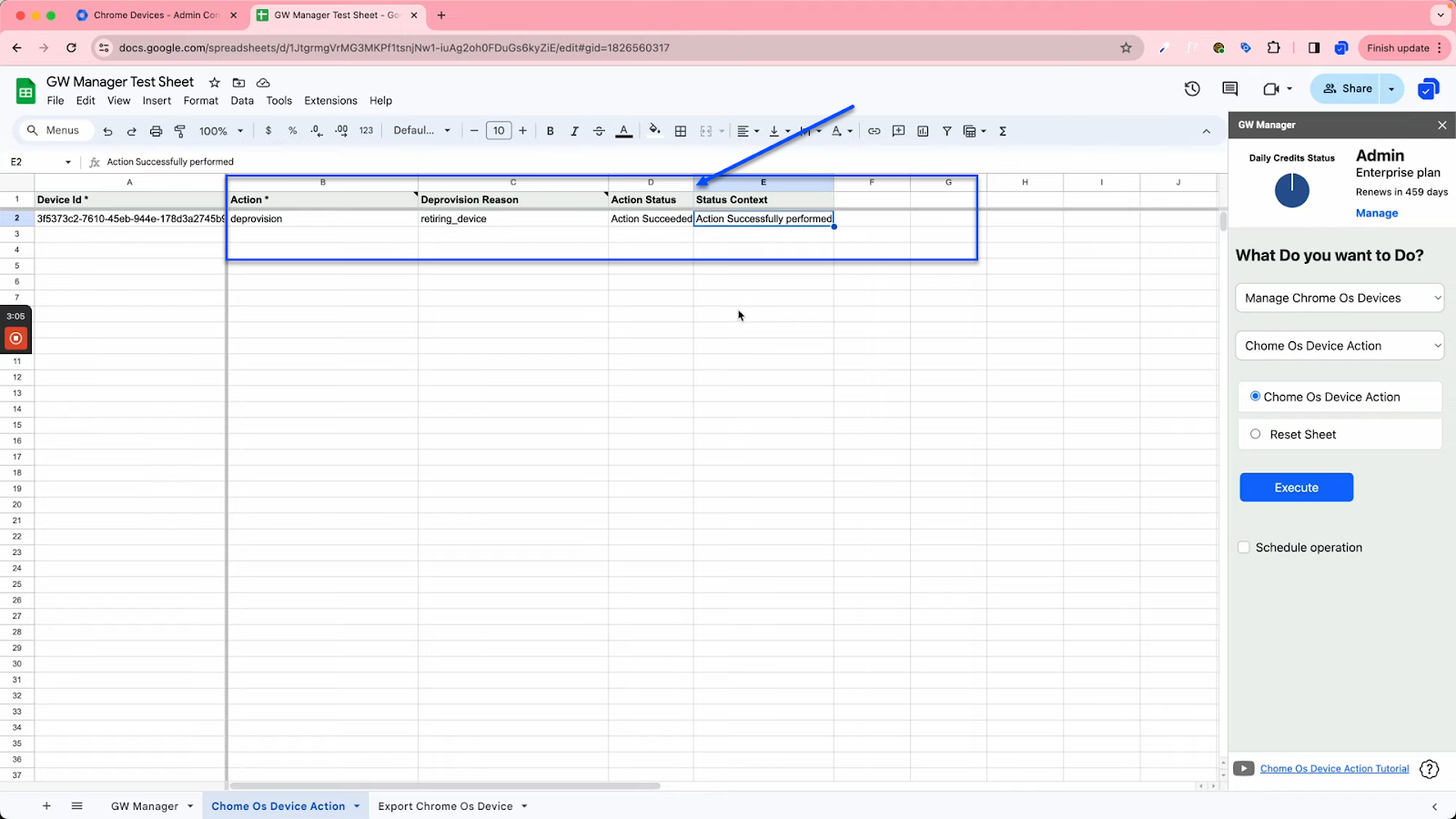1456x819 pixels.
Task: Bookmark page with the star icon
Action: (1126, 47)
